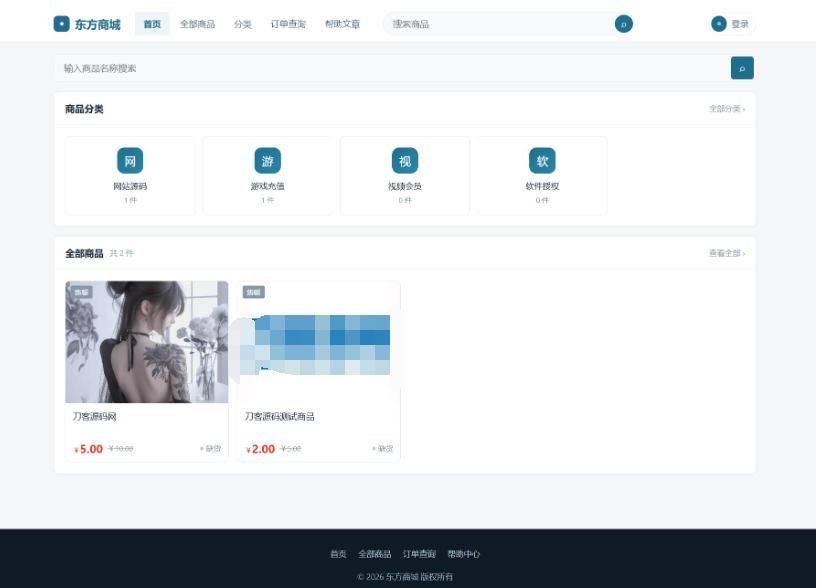Click the 商品分类 section heading
Viewport: 822px width, 588px height.
pos(84,109)
